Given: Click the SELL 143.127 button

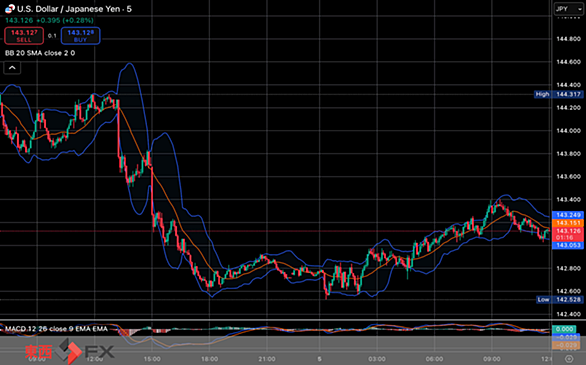Looking at the screenshot, I should [x=24, y=36].
